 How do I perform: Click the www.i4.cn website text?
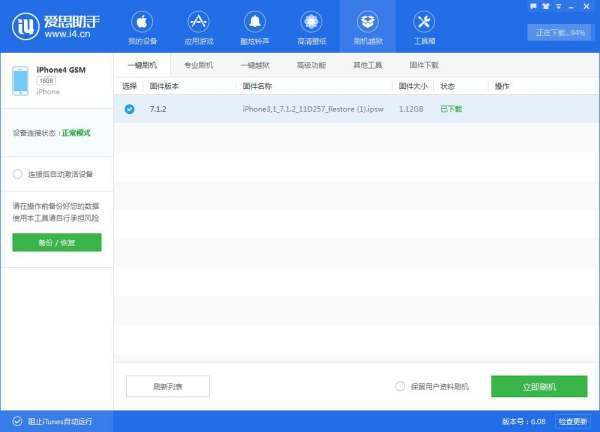67,34
